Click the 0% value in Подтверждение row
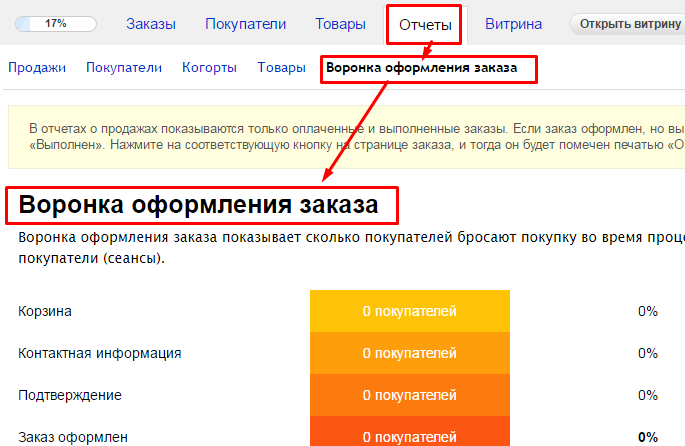 (647, 395)
